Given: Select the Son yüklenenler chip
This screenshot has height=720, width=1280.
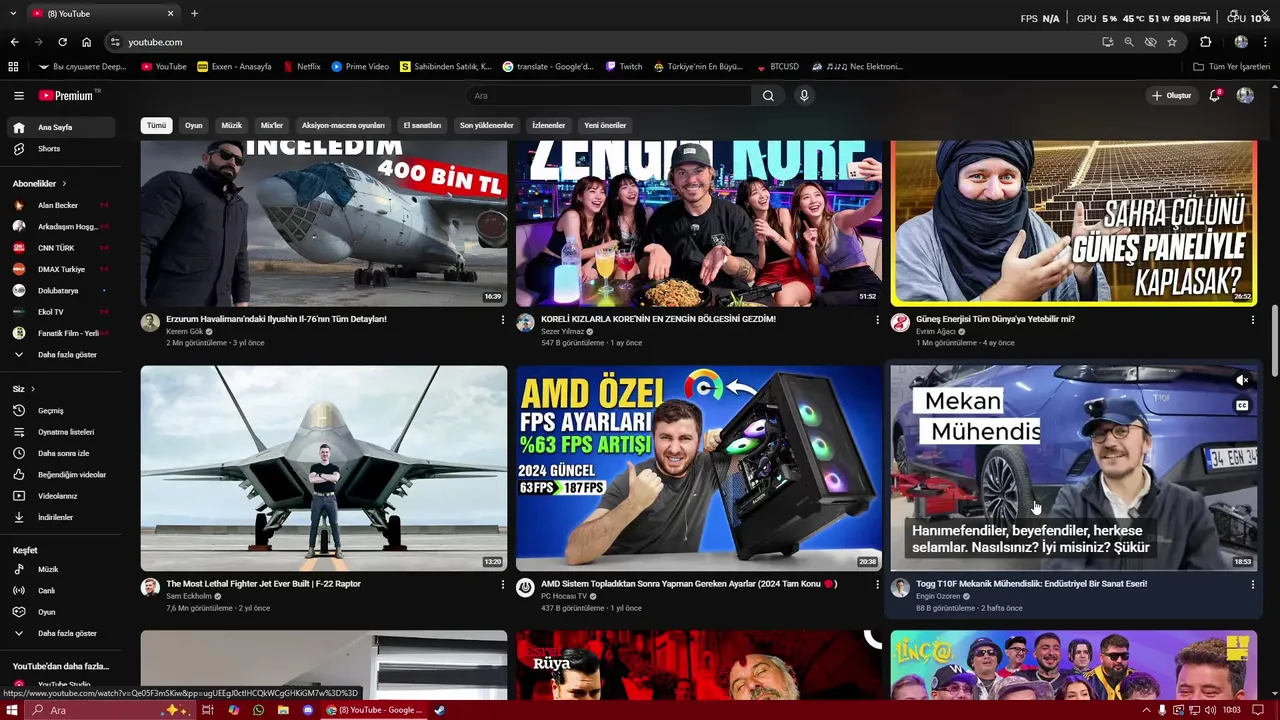Looking at the screenshot, I should [x=487, y=125].
